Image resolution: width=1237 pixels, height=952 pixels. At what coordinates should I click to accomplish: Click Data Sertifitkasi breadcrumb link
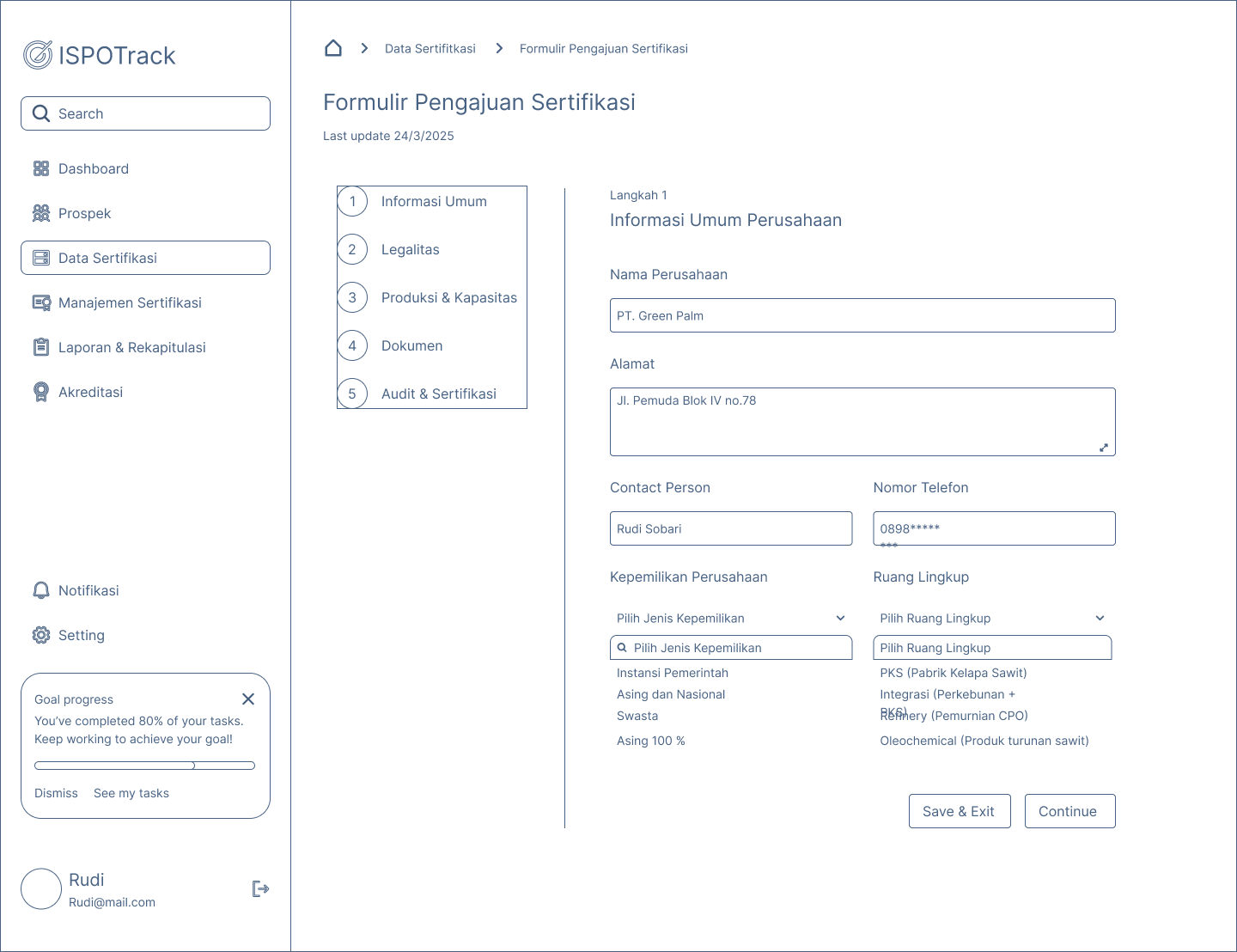click(430, 48)
